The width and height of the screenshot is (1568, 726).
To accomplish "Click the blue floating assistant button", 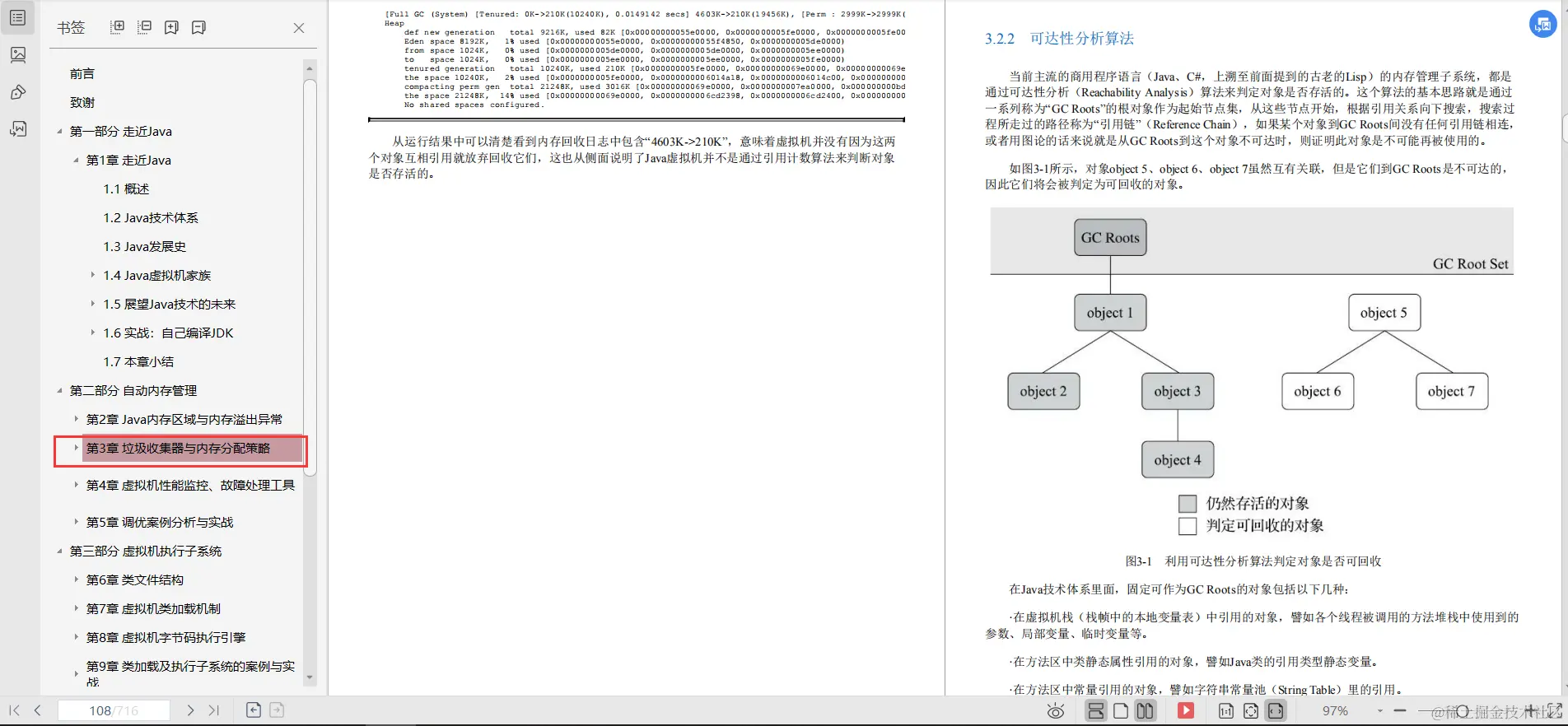I will pos(1543,24).
